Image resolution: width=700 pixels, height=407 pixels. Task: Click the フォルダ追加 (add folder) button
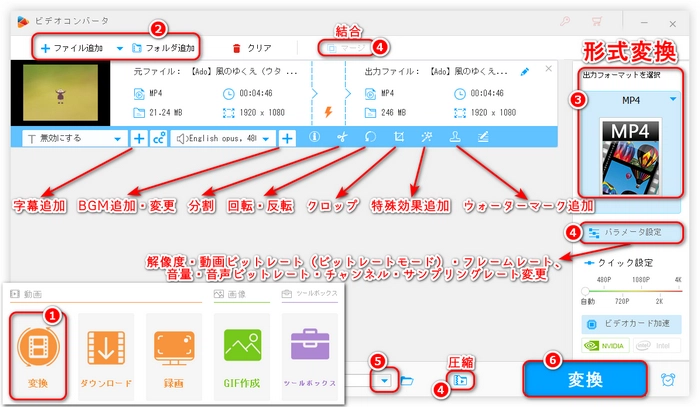tap(163, 48)
